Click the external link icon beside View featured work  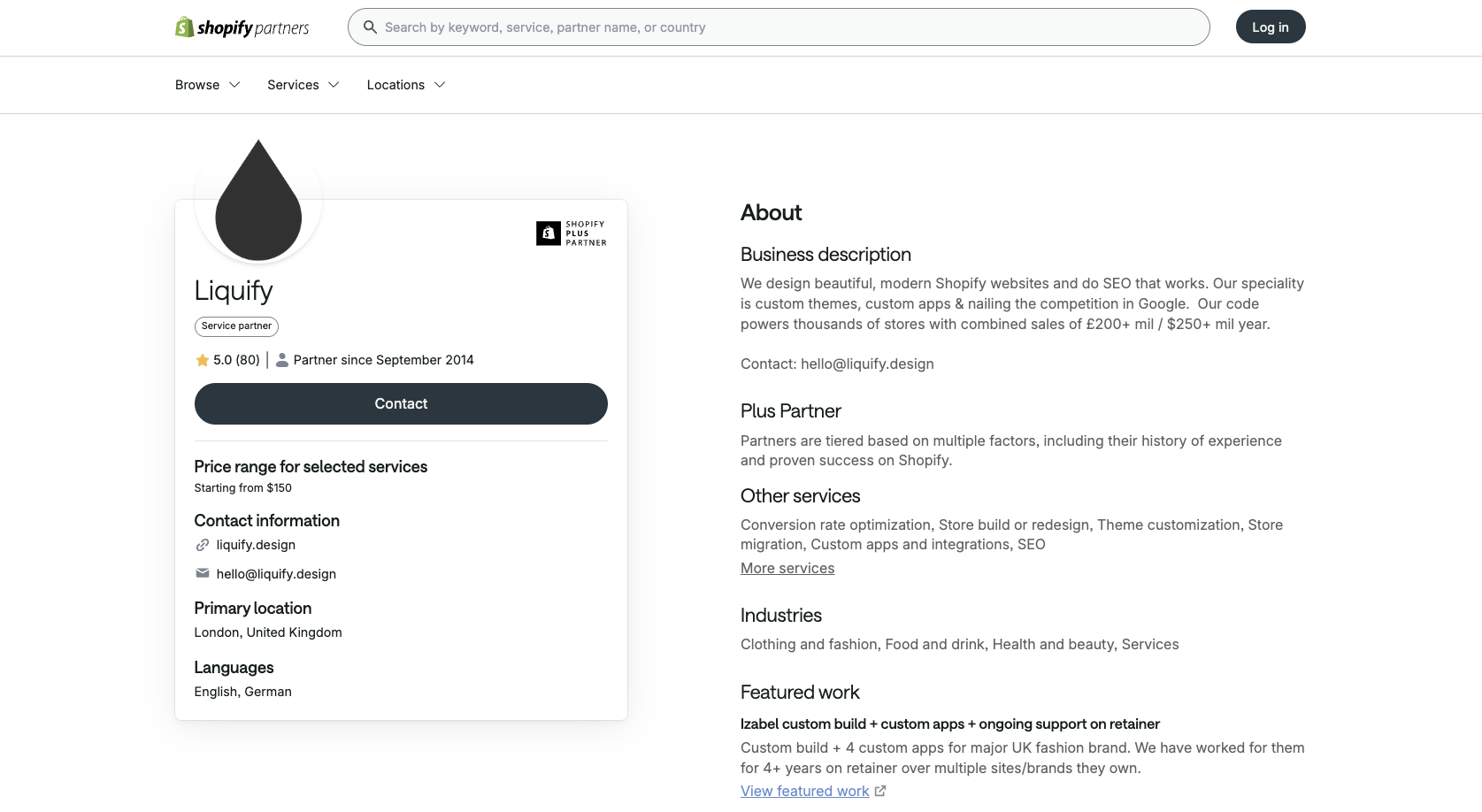879,791
